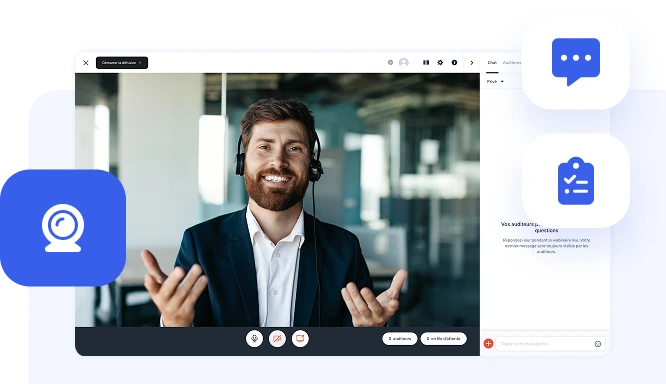This screenshot has width=666, height=384.
Task: Click the blue webcam feature tile
Action: click(63, 228)
